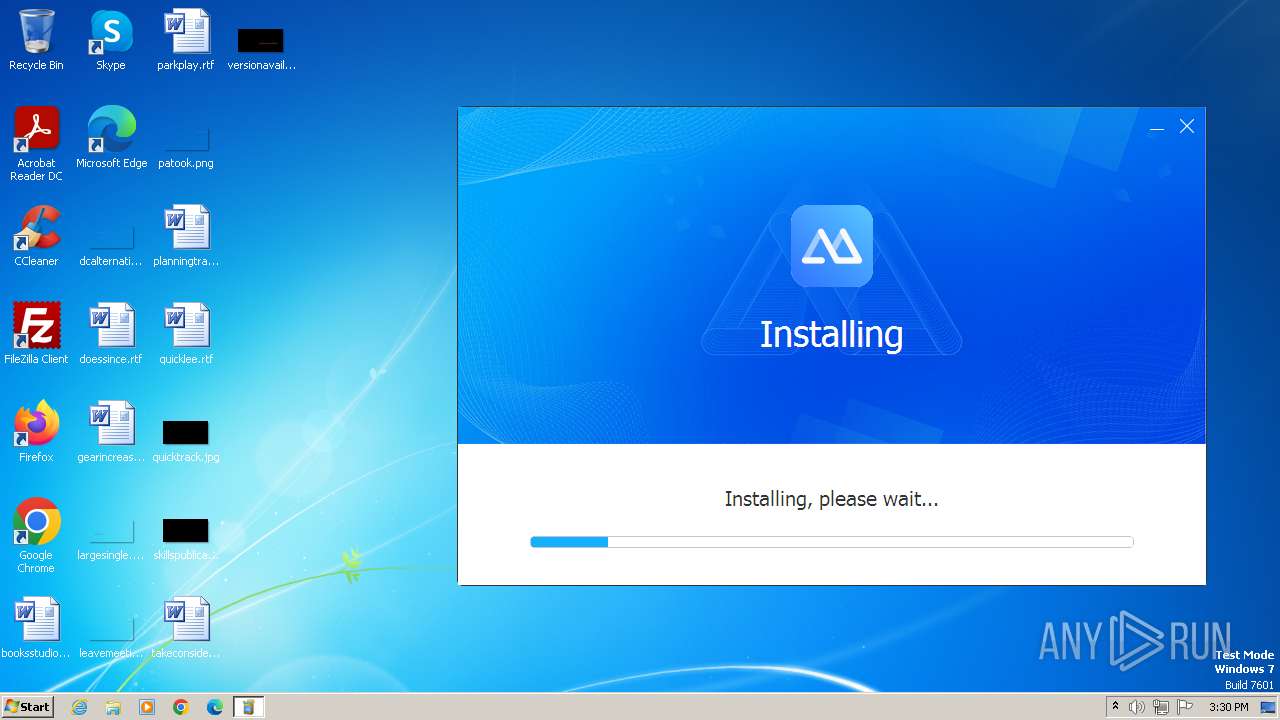This screenshot has width=1280, height=720.
Task: Open doessince.rtf document
Action: (x=111, y=334)
